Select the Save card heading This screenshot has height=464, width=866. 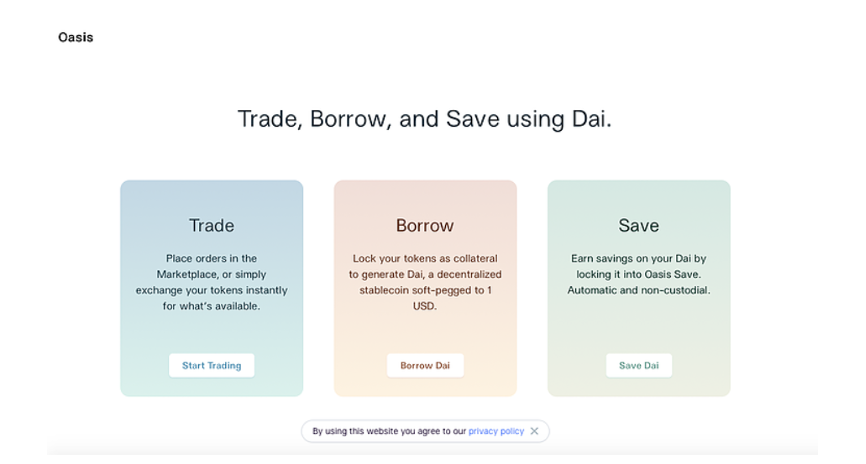click(x=638, y=225)
